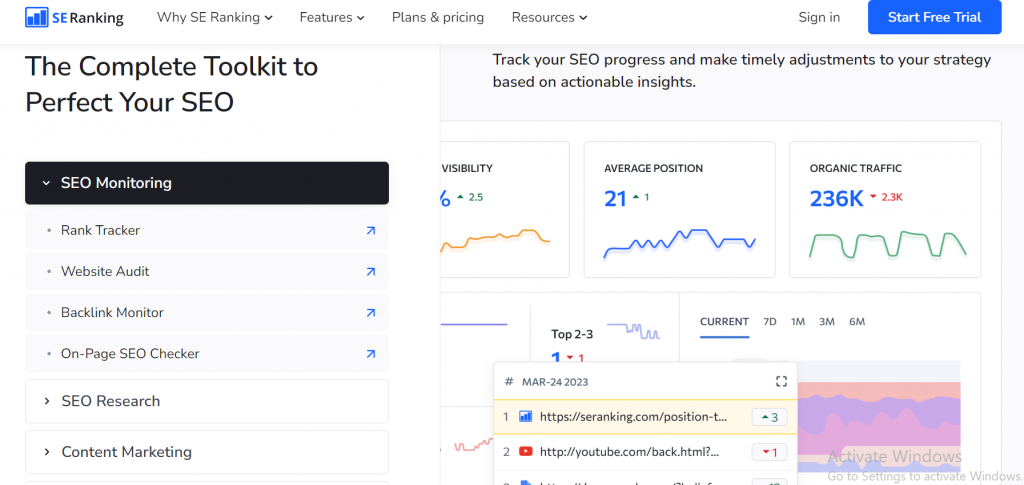This screenshot has height=485, width=1024.
Task: Open Rank Tracker external link arrow
Action: [370, 230]
